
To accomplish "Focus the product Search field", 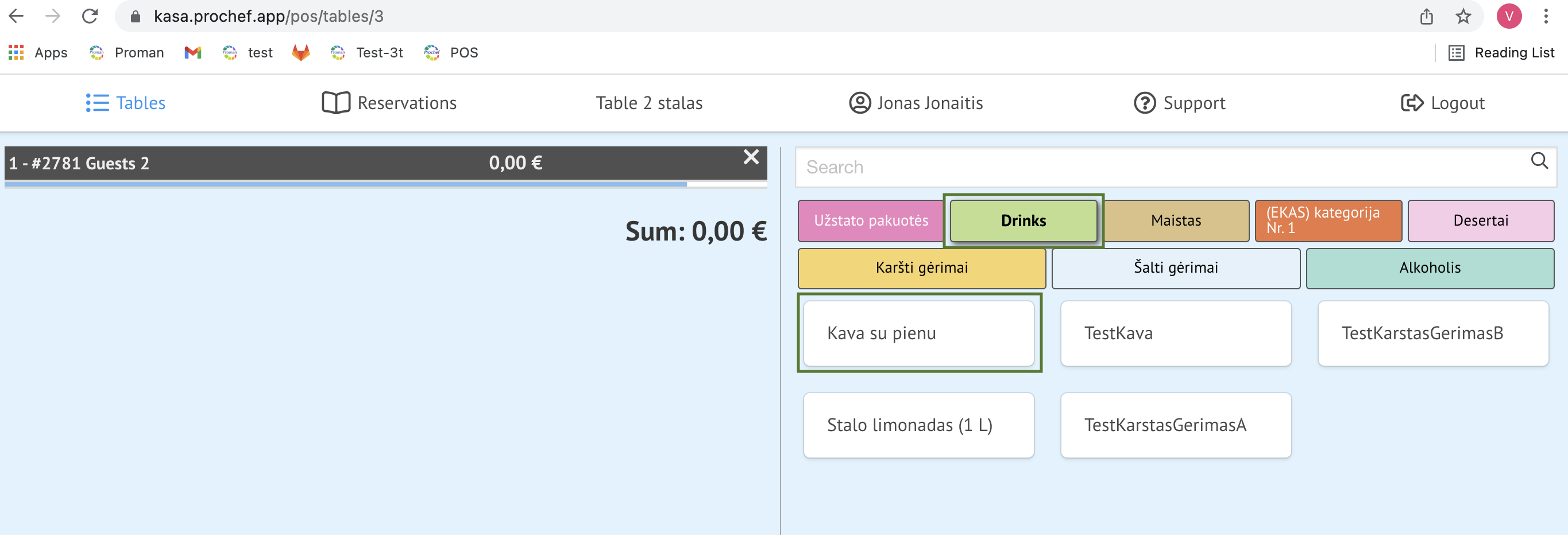I will click(x=1157, y=167).
